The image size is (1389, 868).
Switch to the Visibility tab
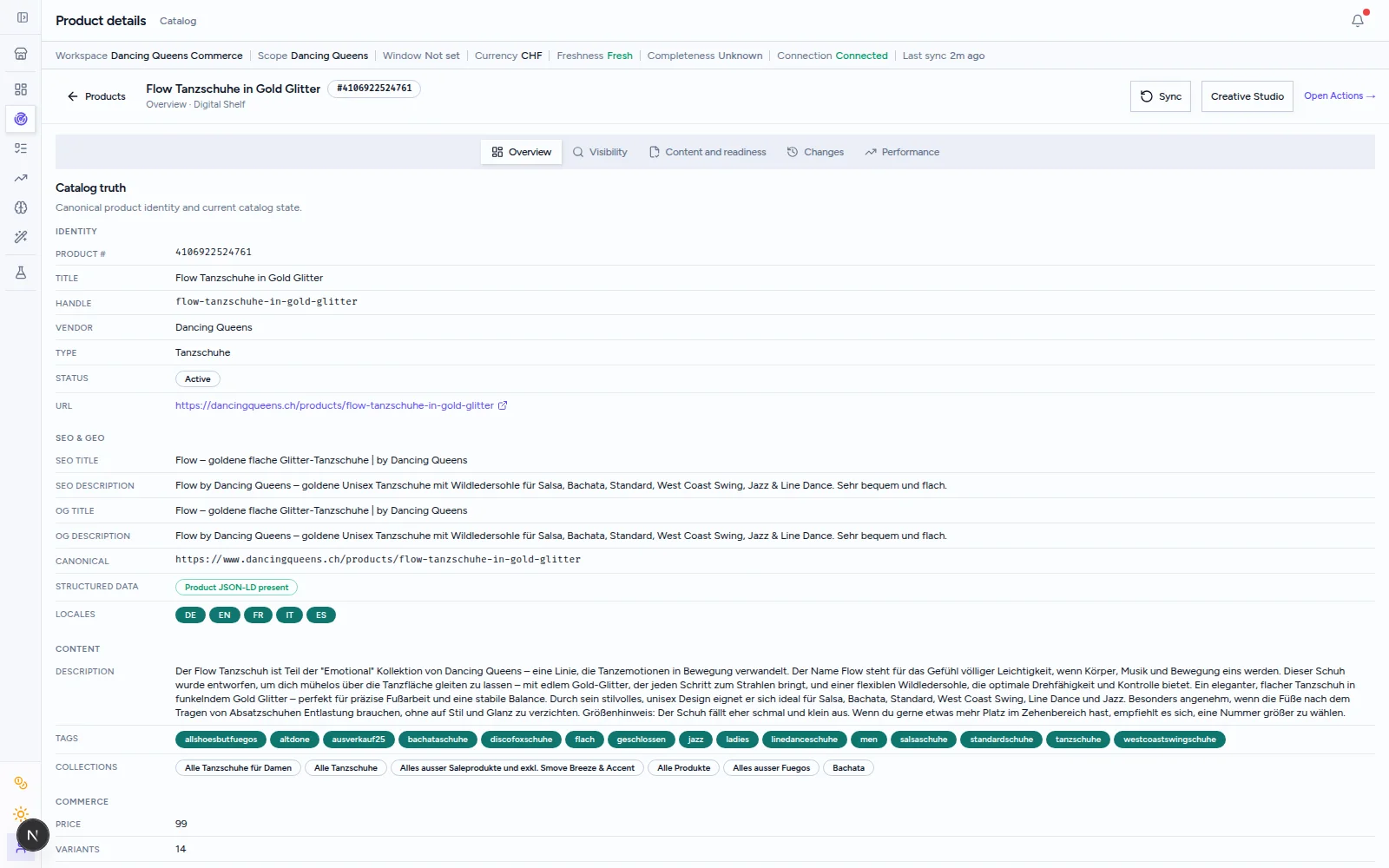tap(600, 152)
